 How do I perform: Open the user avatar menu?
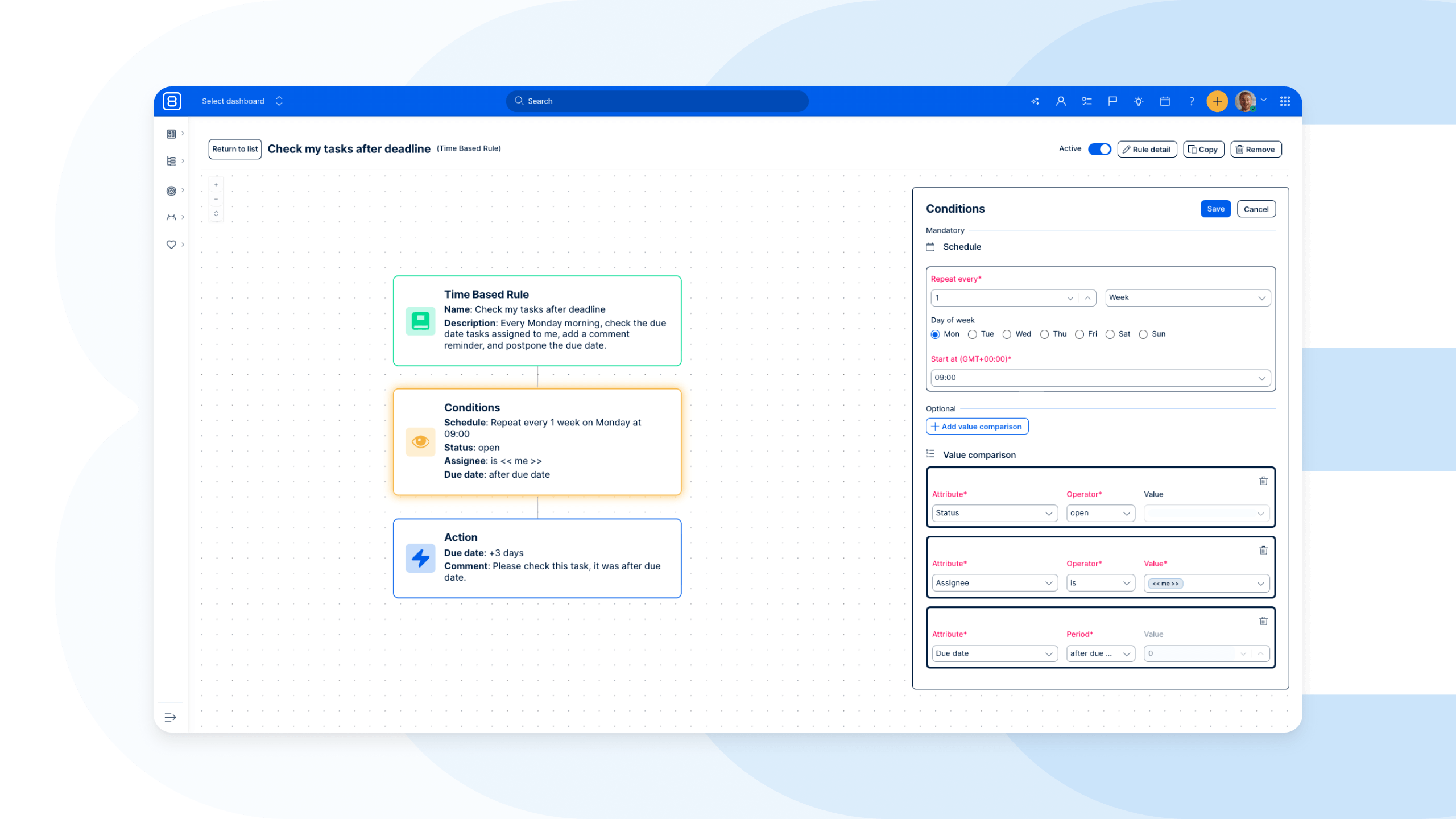pos(1246,101)
